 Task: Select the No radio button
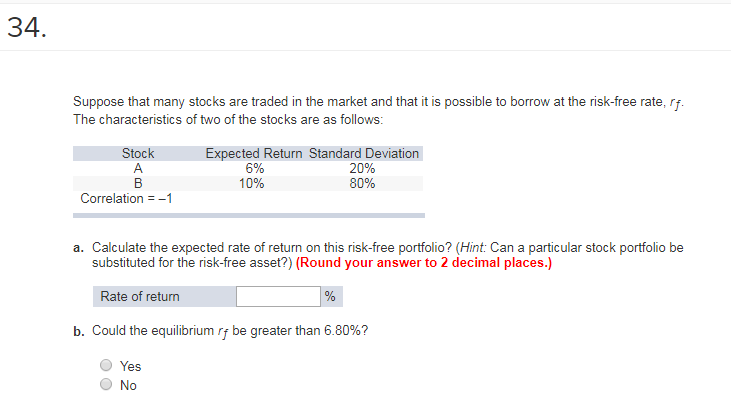tap(106, 384)
